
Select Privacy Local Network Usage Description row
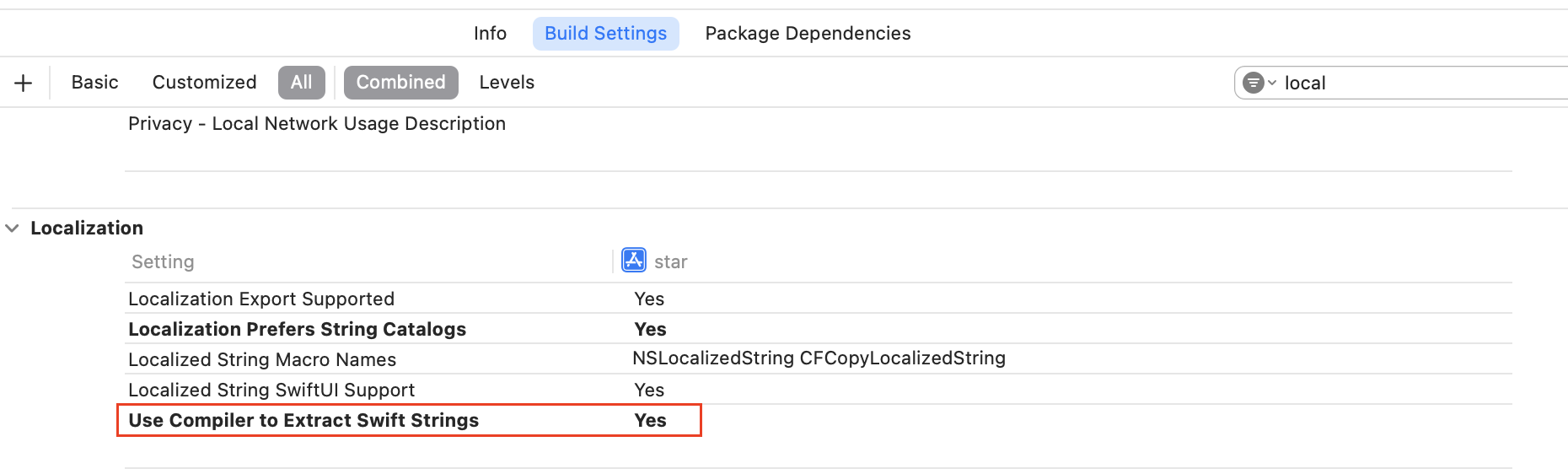(x=317, y=124)
